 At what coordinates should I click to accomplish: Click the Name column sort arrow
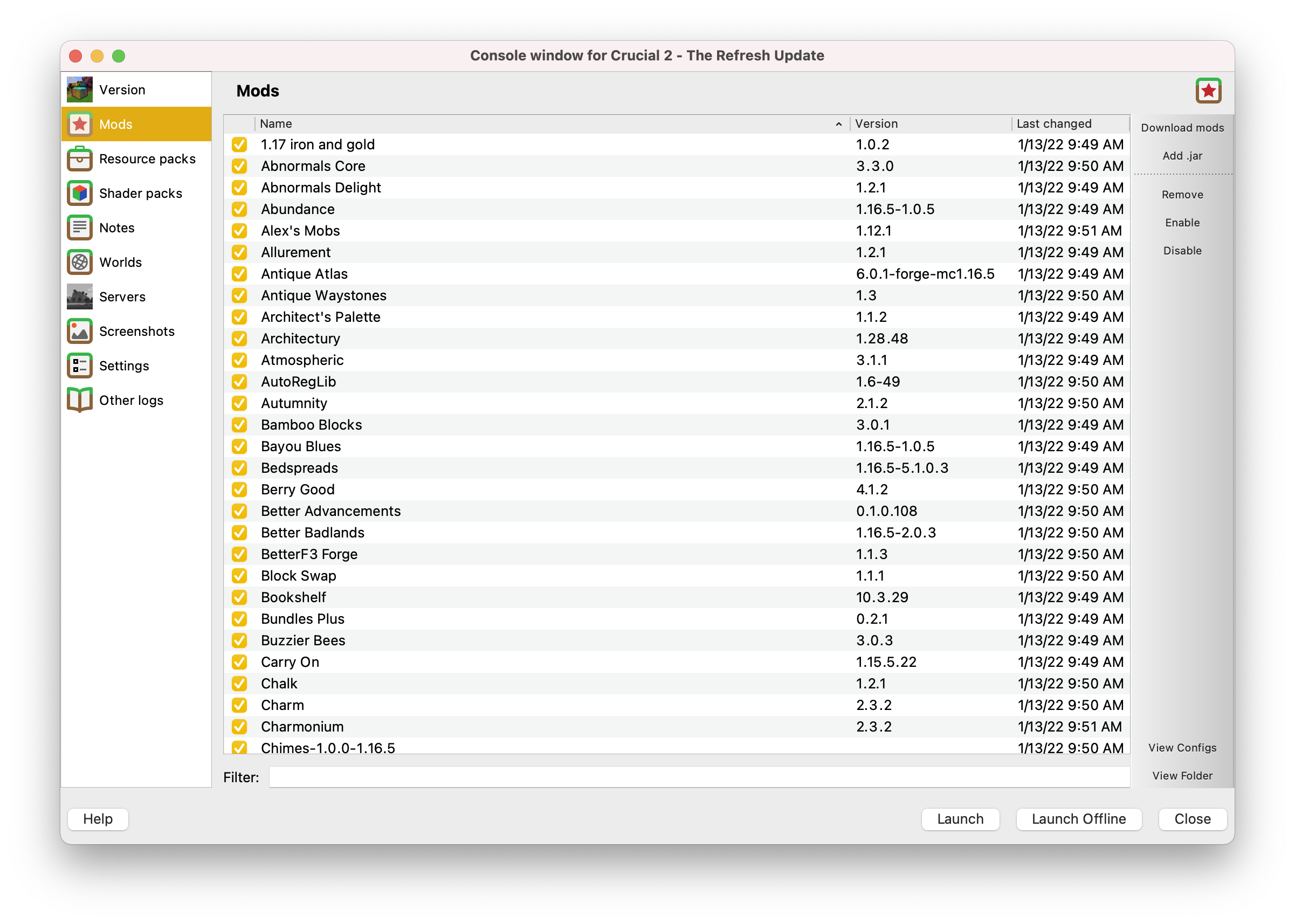838,124
